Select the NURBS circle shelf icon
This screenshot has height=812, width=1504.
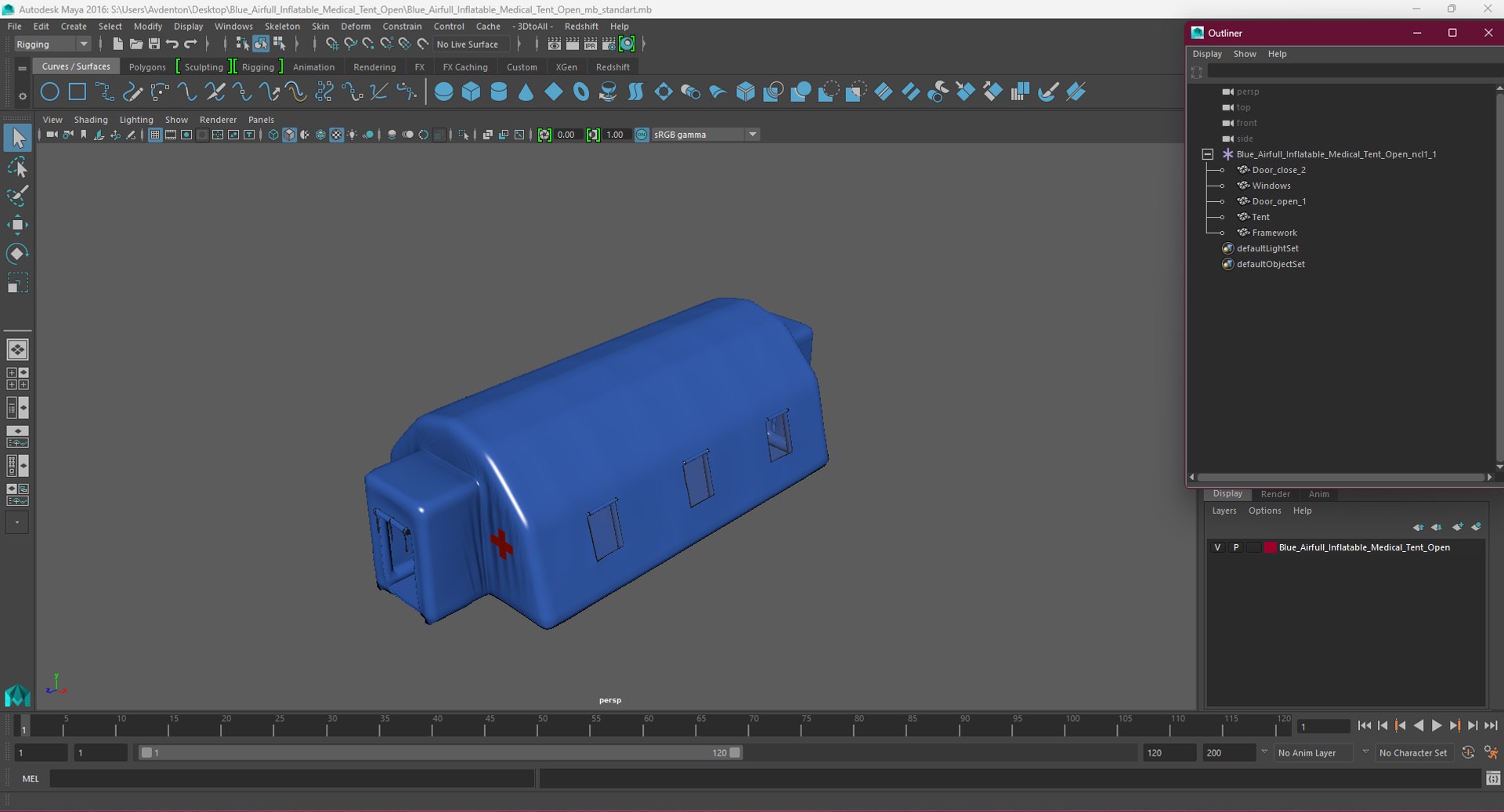49,92
